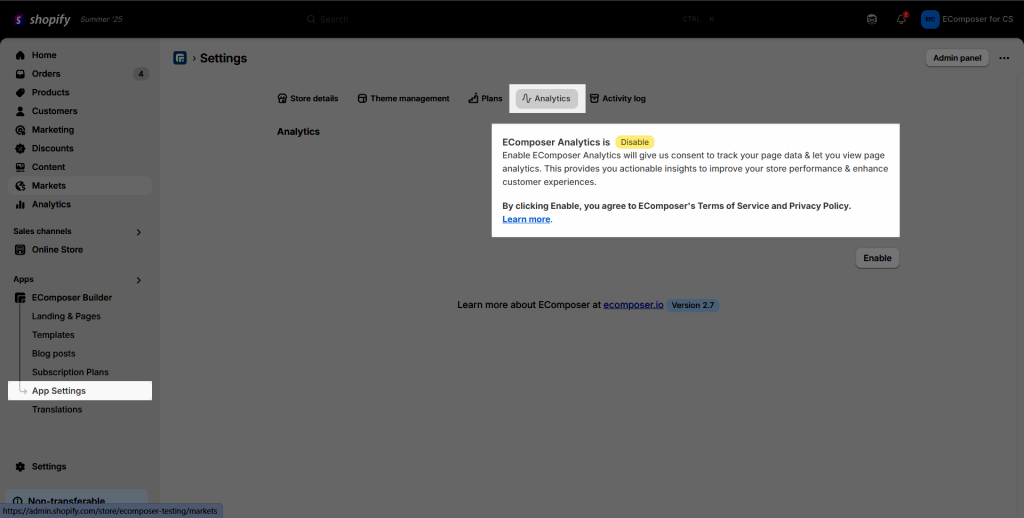Open Templates under EComposer Builder
The width and height of the screenshot is (1024, 518).
click(x=53, y=335)
